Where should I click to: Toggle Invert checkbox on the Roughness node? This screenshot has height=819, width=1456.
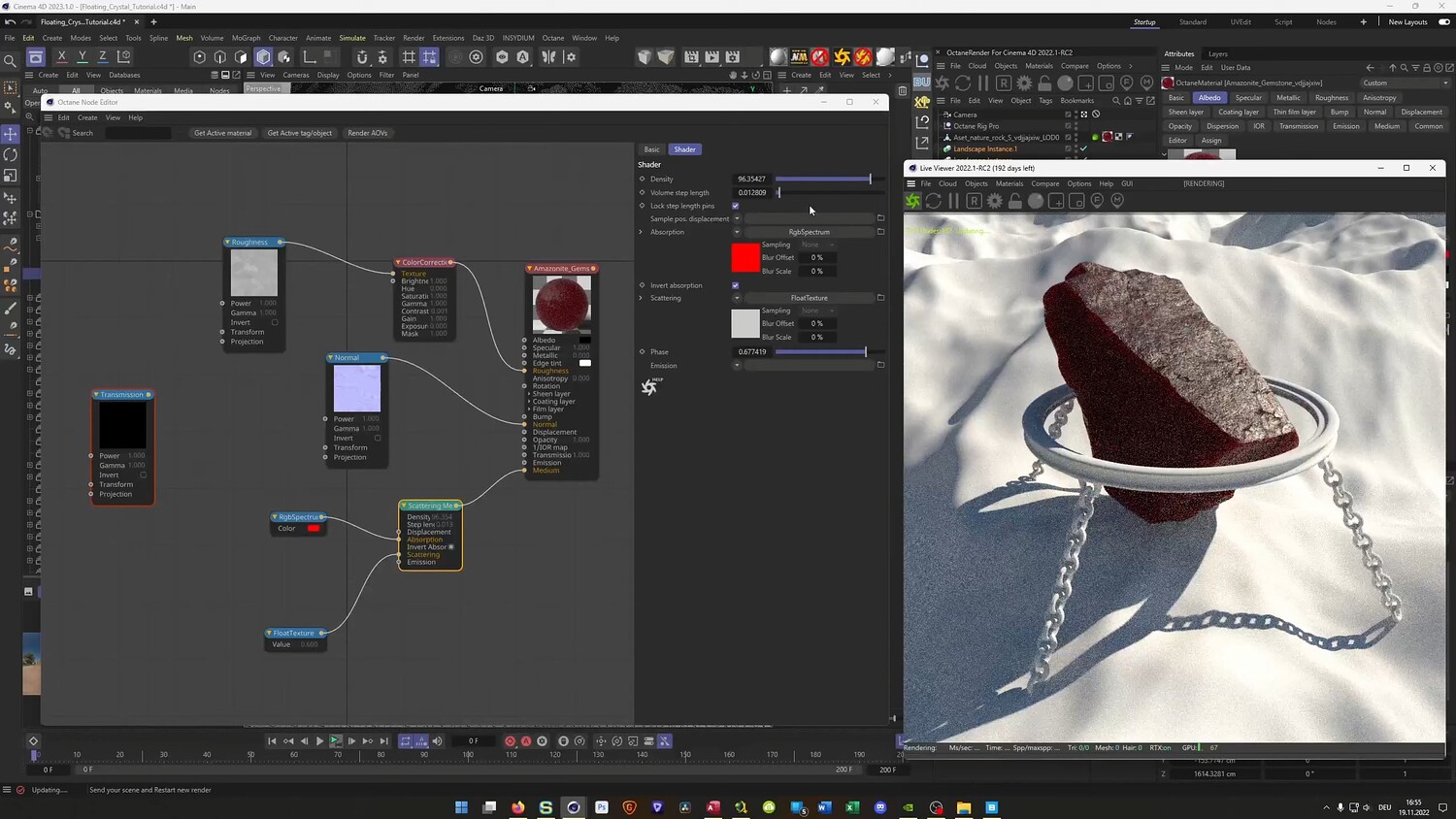point(275,322)
